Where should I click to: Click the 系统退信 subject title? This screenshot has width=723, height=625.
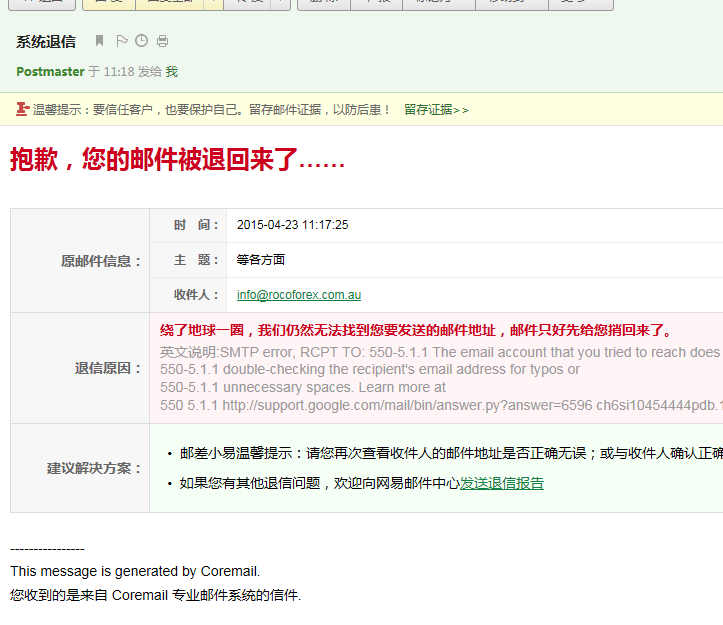(x=46, y=42)
